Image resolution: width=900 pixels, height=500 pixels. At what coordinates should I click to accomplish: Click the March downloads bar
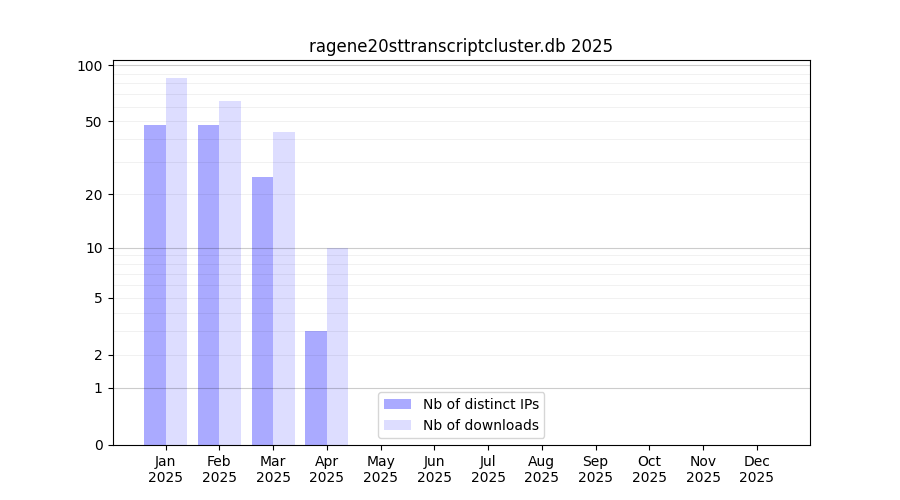[x=284, y=289]
